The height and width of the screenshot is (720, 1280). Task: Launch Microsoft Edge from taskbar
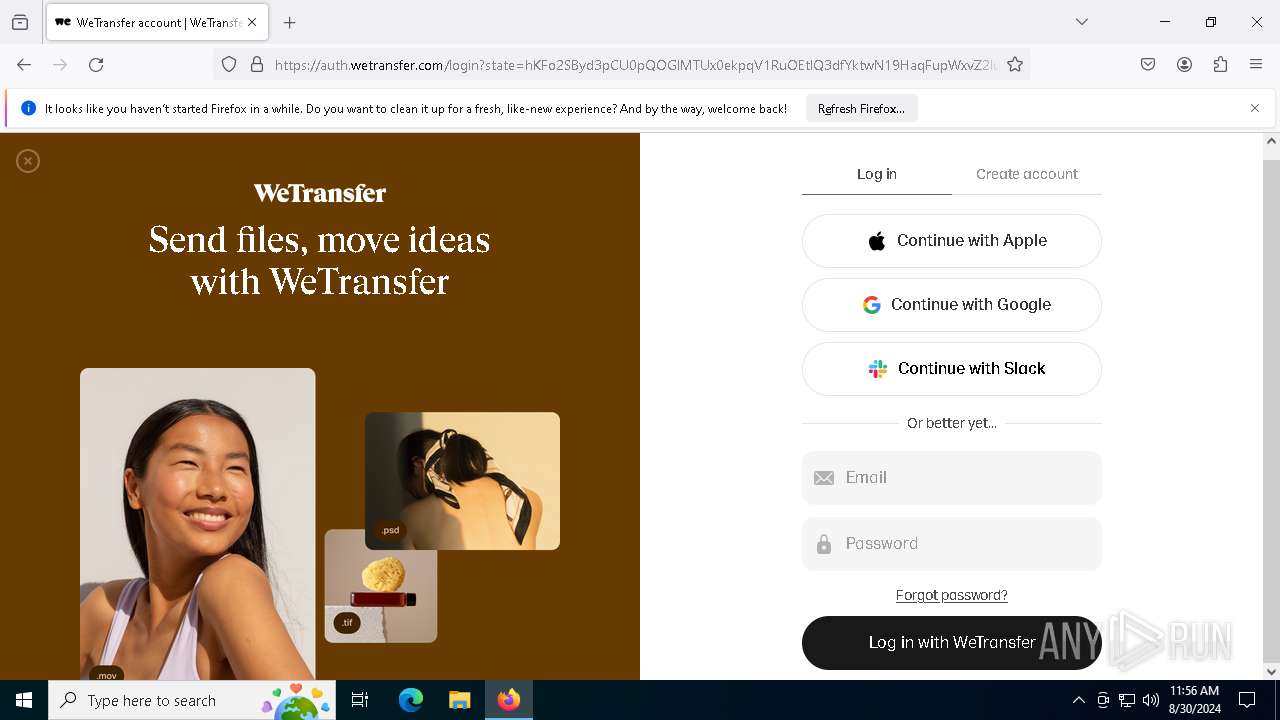pyautogui.click(x=411, y=700)
